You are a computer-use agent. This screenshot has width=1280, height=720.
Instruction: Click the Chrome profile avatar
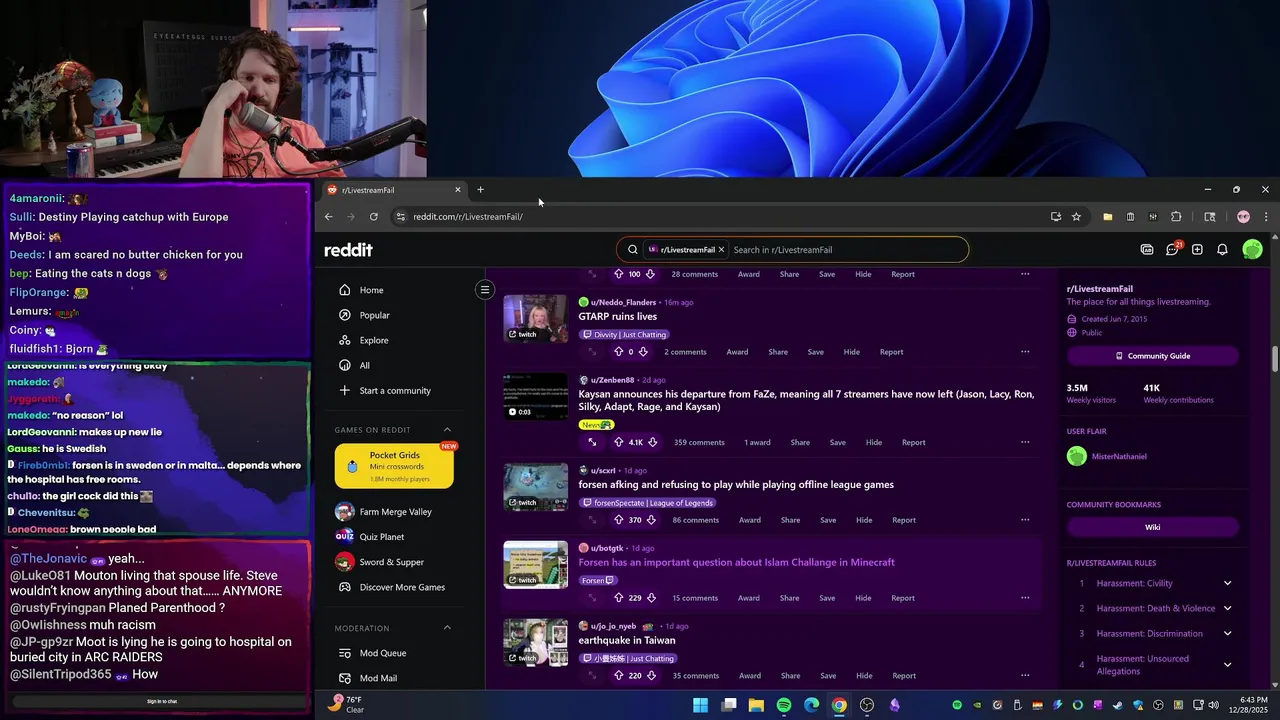coord(1243,217)
